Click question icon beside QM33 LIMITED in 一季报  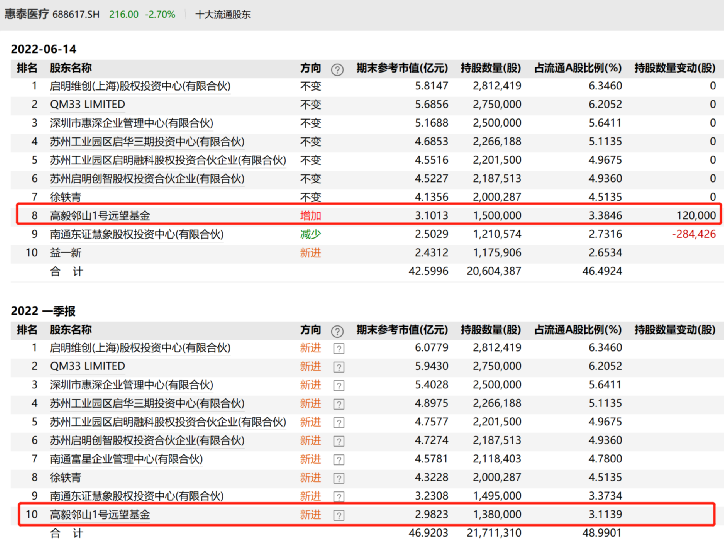tap(337, 366)
